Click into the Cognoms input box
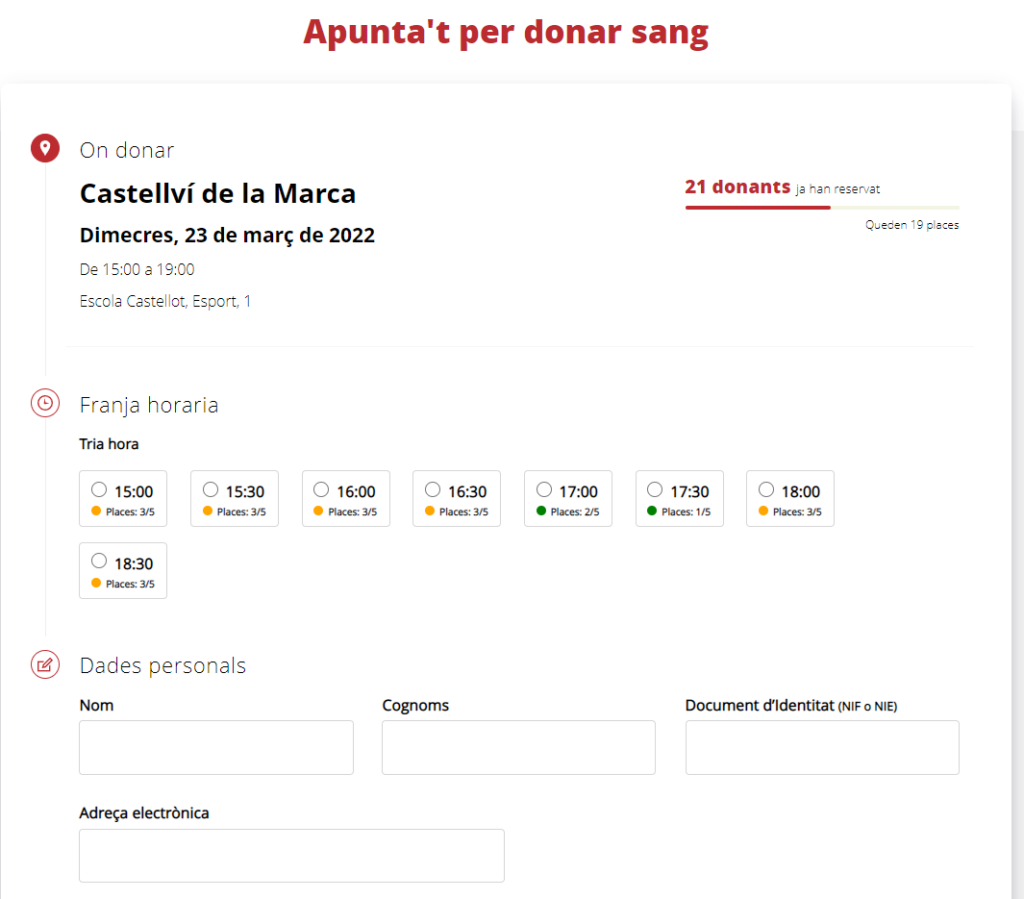This screenshot has width=1024, height=899. click(518, 747)
